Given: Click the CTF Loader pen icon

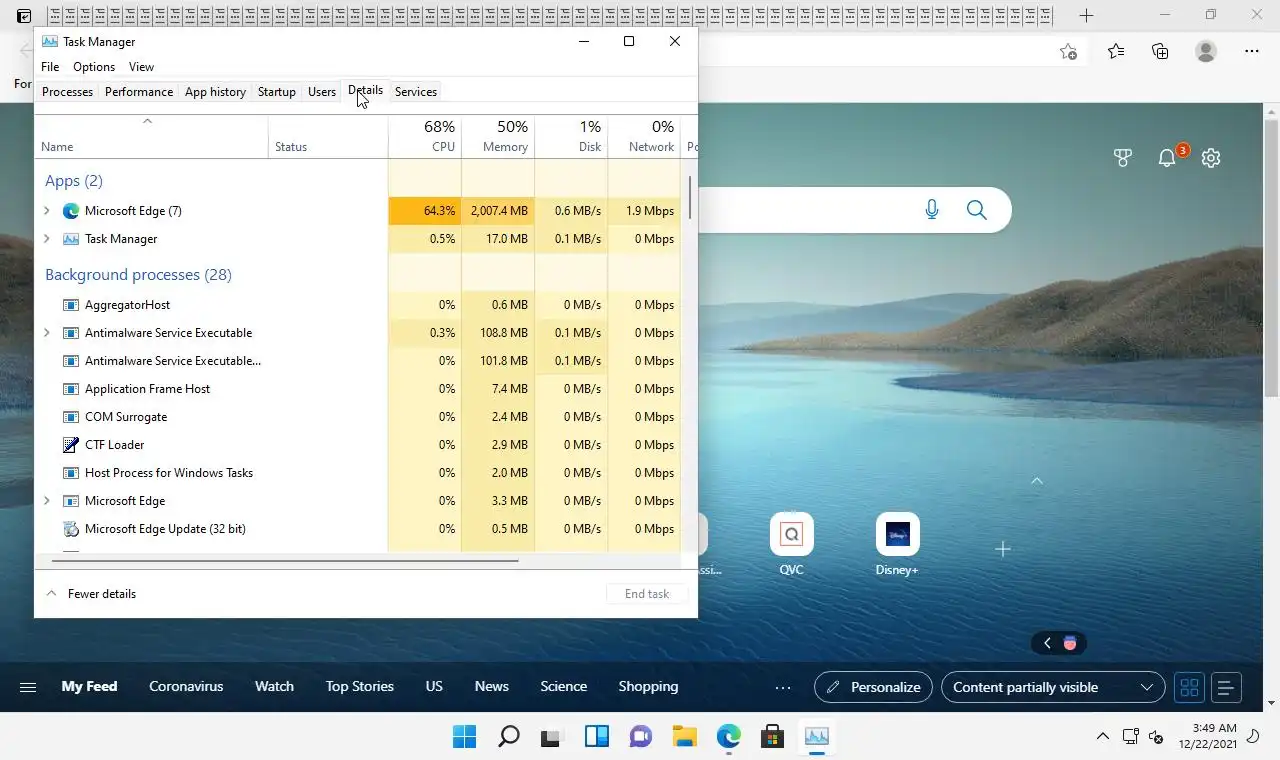Looking at the screenshot, I should click(x=71, y=445).
